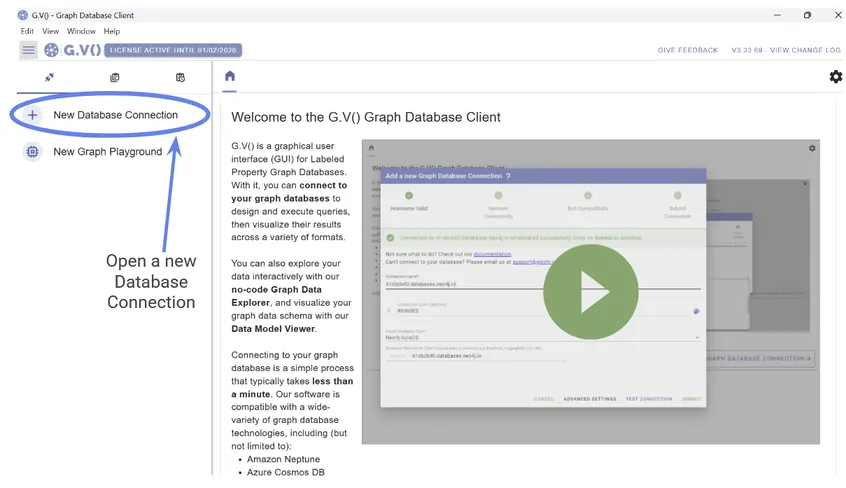Open the hamburger menu icon
Viewport: 846px width, 488px height.
click(29, 50)
